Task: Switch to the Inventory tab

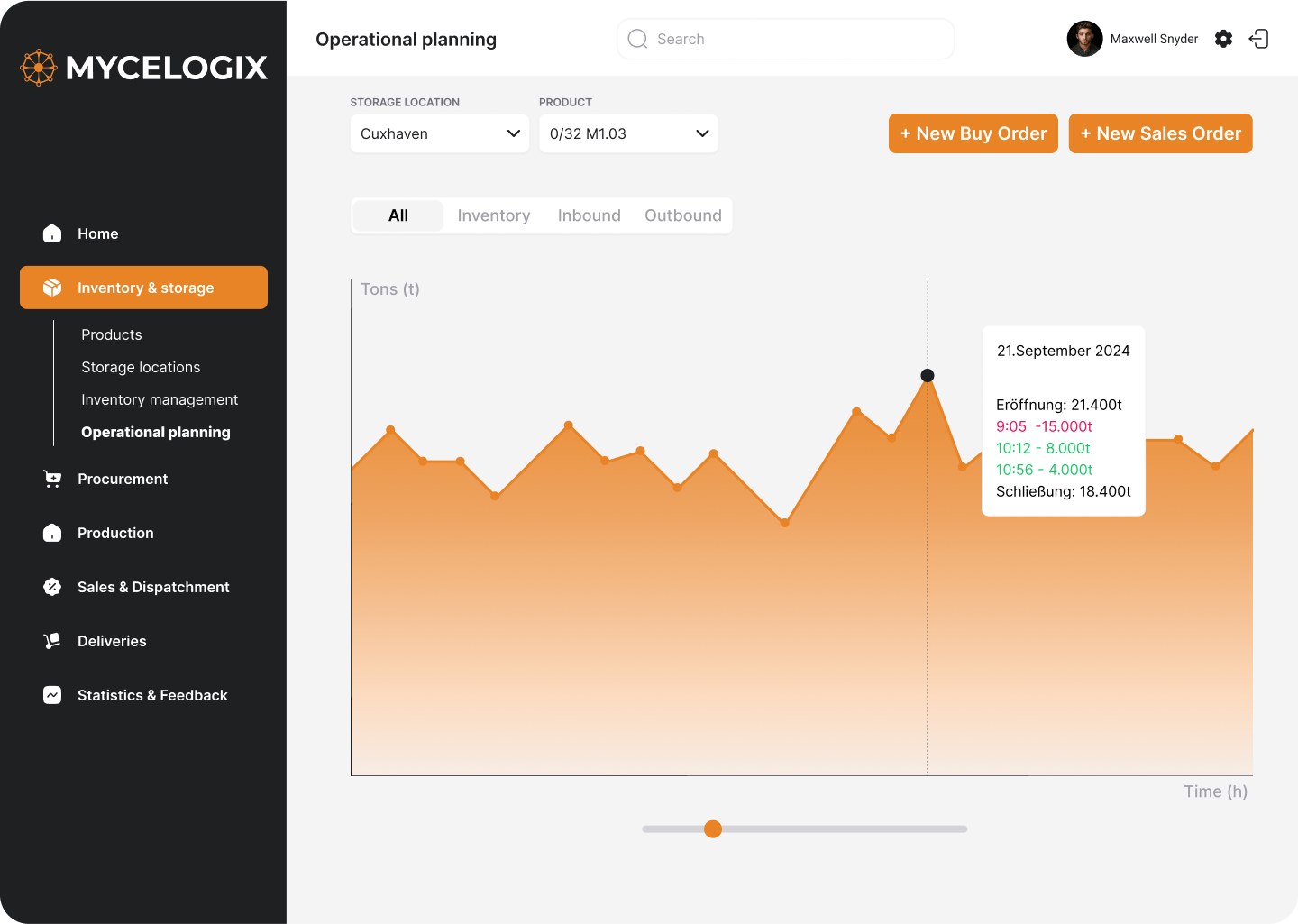Action: coord(493,215)
